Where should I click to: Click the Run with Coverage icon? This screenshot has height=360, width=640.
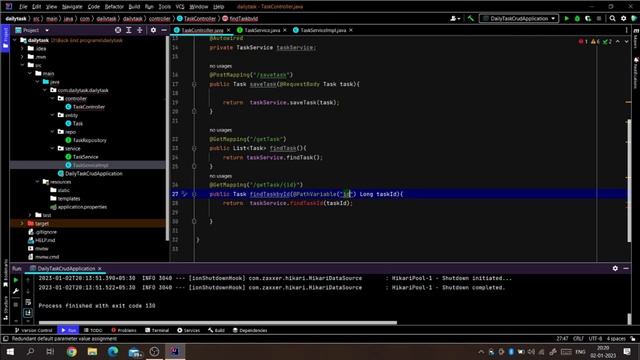pyautogui.click(x=588, y=18)
